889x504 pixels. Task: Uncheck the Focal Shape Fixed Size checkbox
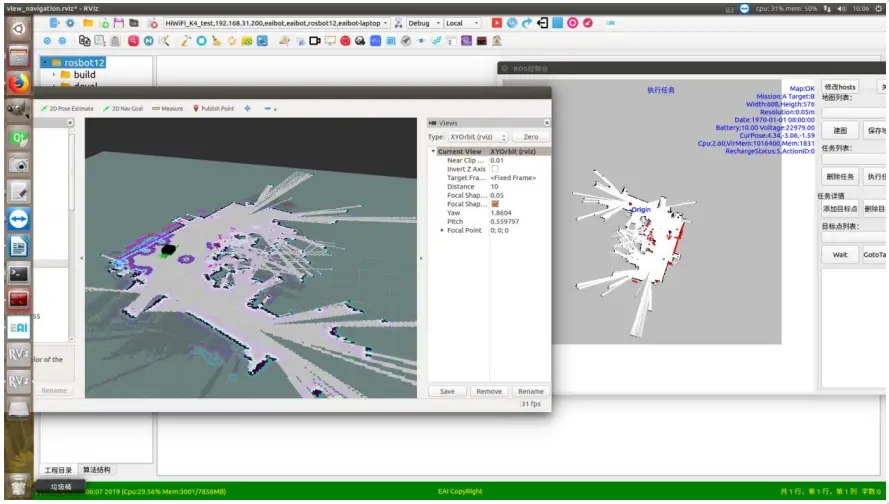point(494,204)
